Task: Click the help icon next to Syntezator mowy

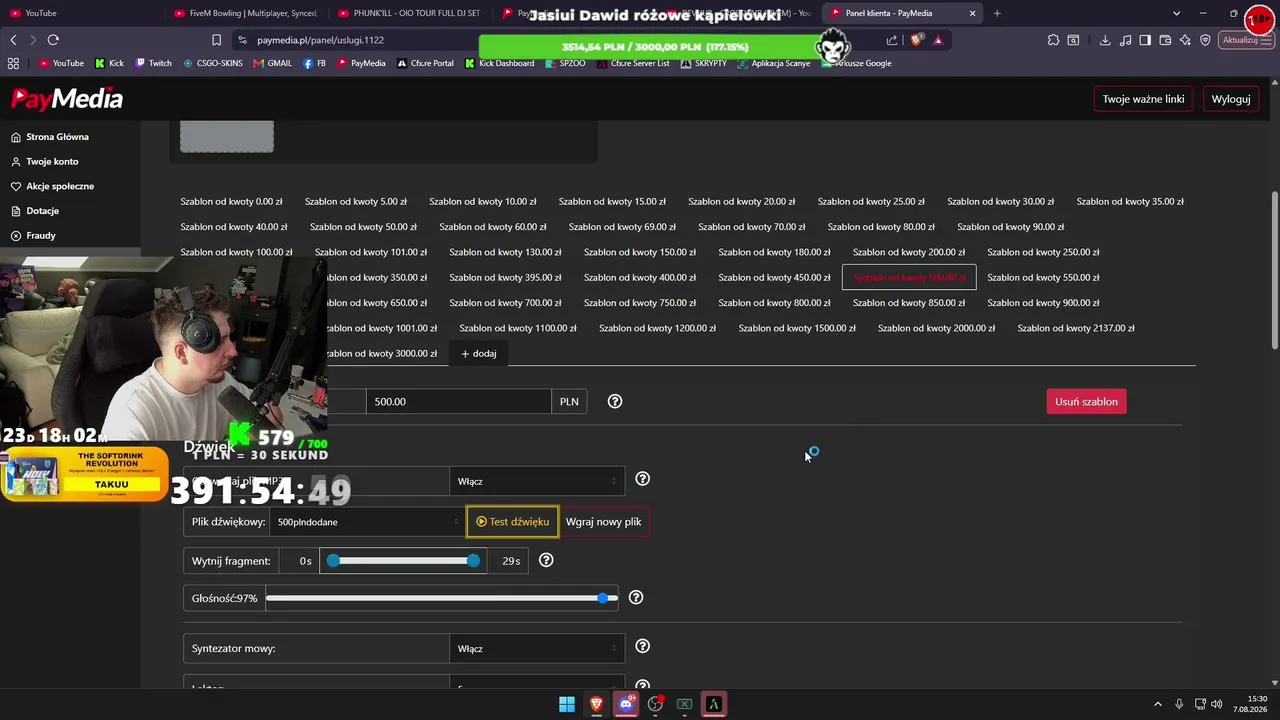Action: (643, 646)
